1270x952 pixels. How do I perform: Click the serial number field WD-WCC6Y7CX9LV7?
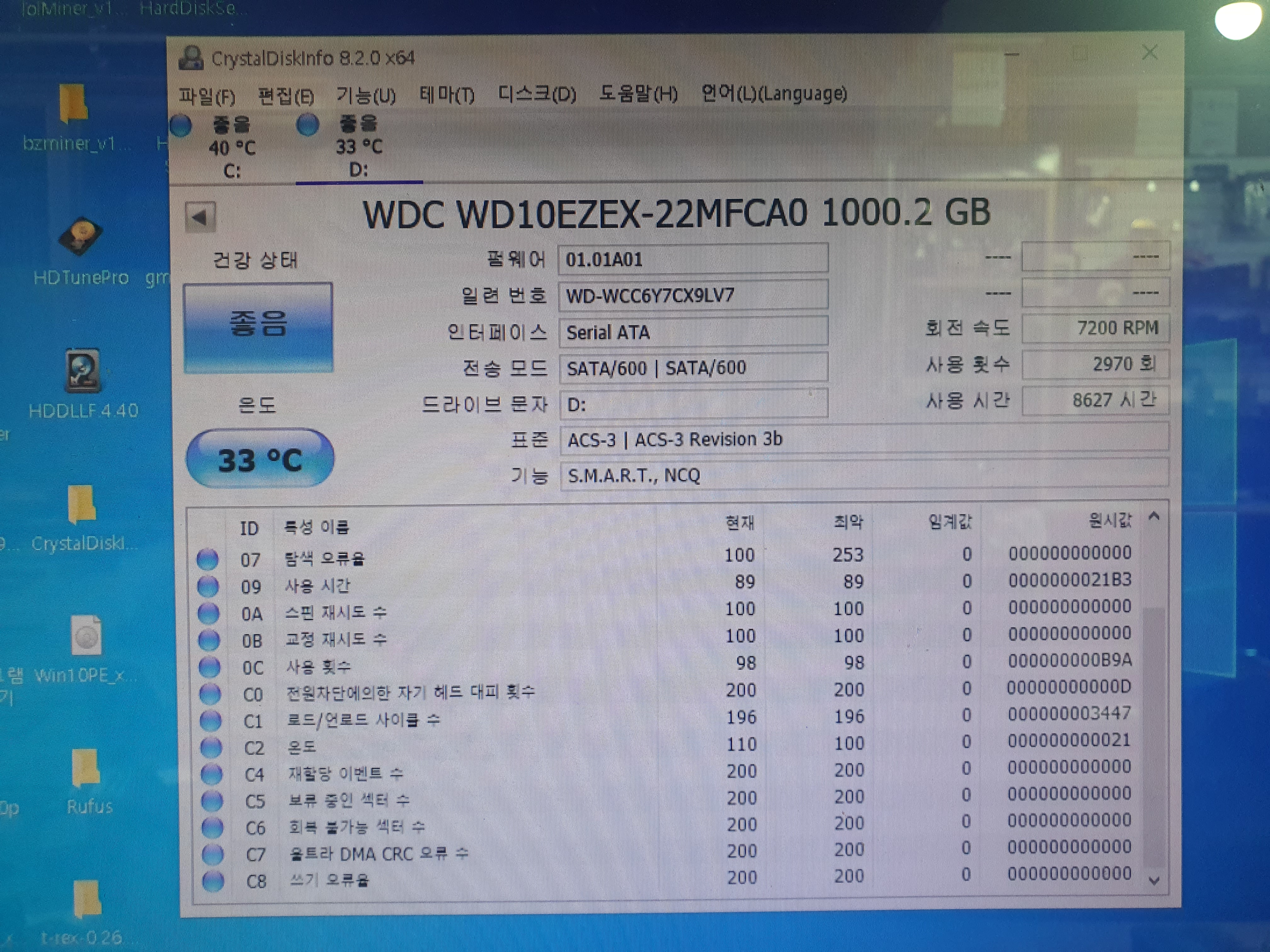tap(693, 296)
